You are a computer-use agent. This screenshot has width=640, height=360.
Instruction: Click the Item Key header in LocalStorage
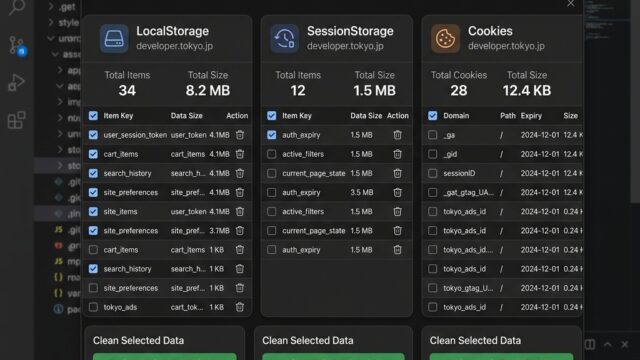point(118,116)
